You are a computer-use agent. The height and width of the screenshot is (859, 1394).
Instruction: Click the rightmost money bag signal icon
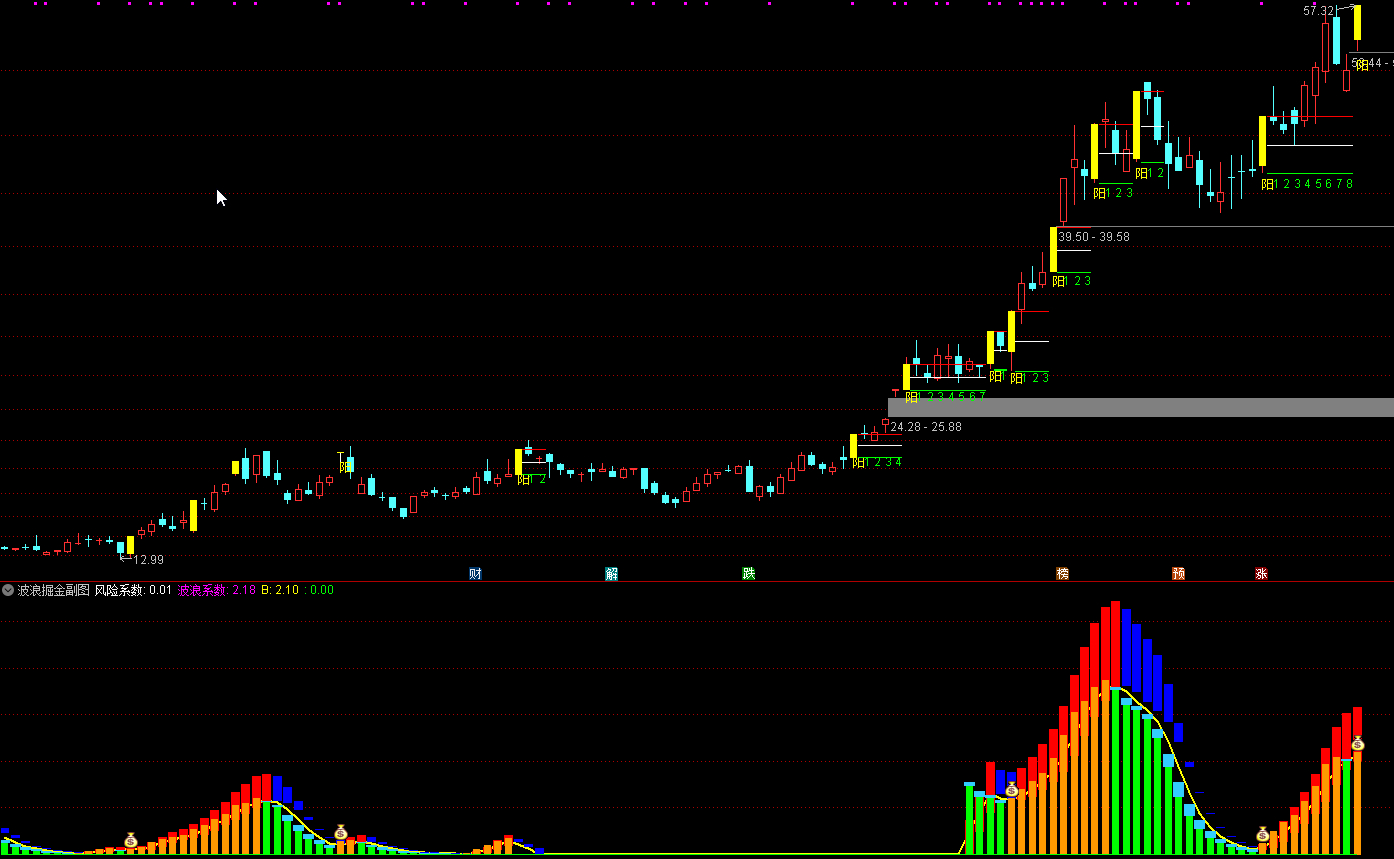(x=1357, y=743)
